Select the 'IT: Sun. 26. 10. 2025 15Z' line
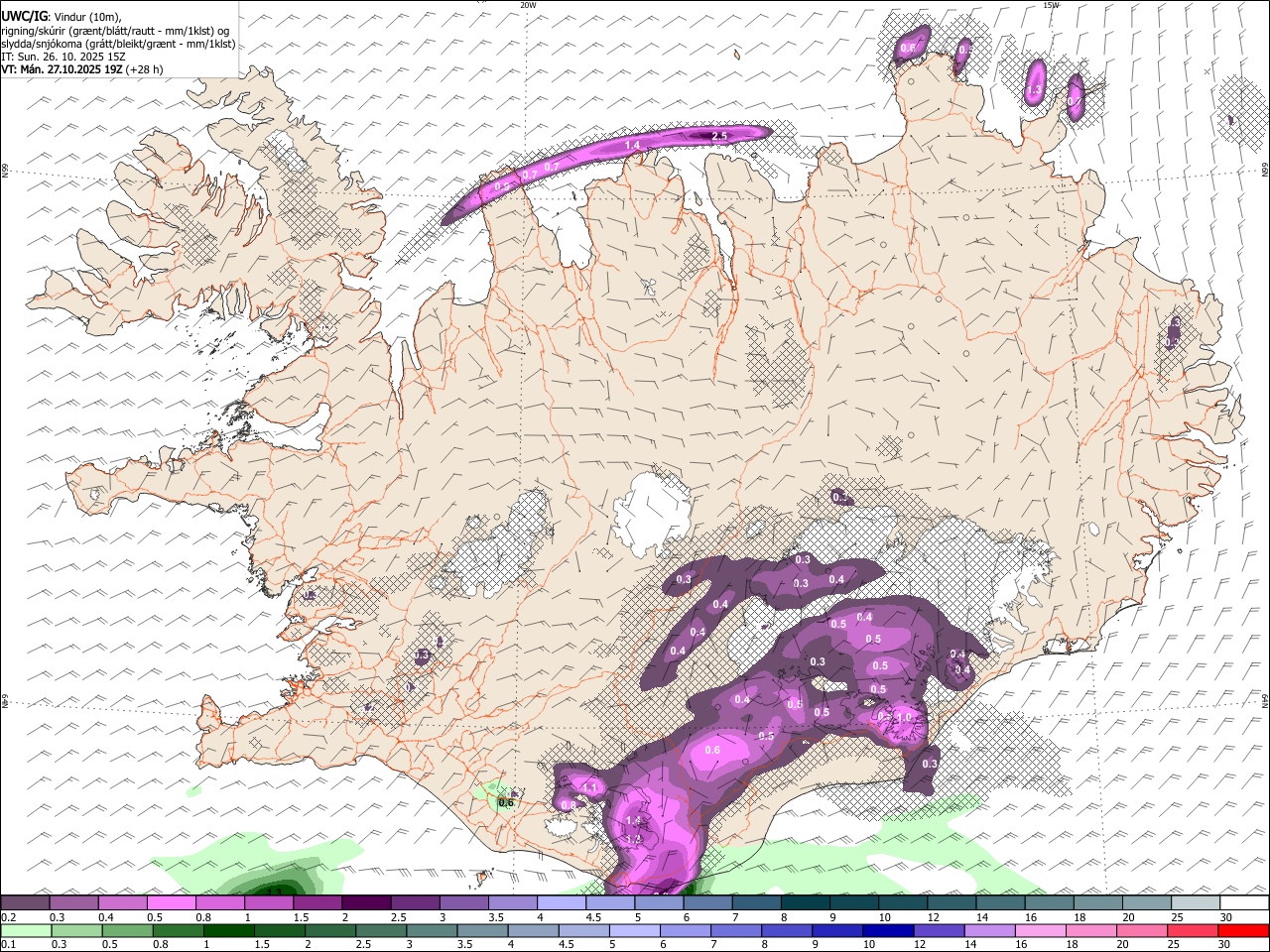Screen dimensions: 1270x952 [x=63, y=57]
